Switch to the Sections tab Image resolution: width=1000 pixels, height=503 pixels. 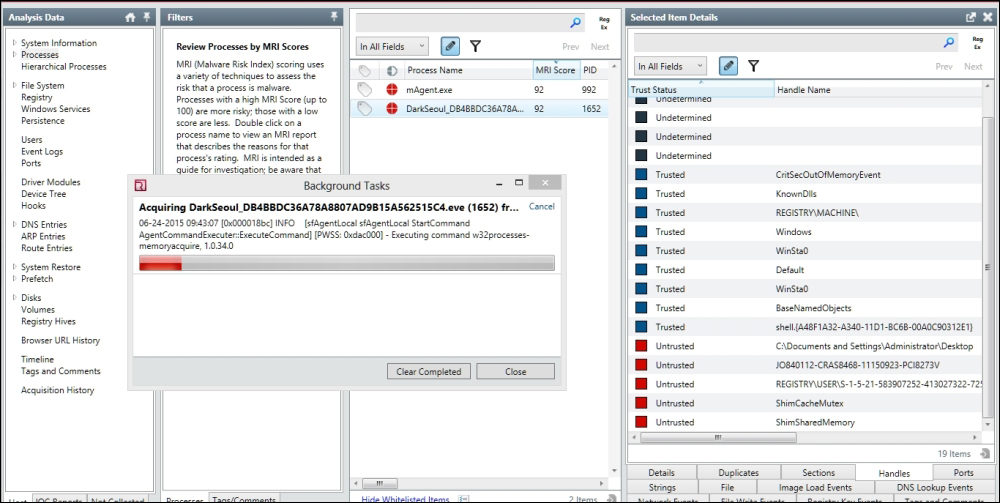tap(818, 472)
